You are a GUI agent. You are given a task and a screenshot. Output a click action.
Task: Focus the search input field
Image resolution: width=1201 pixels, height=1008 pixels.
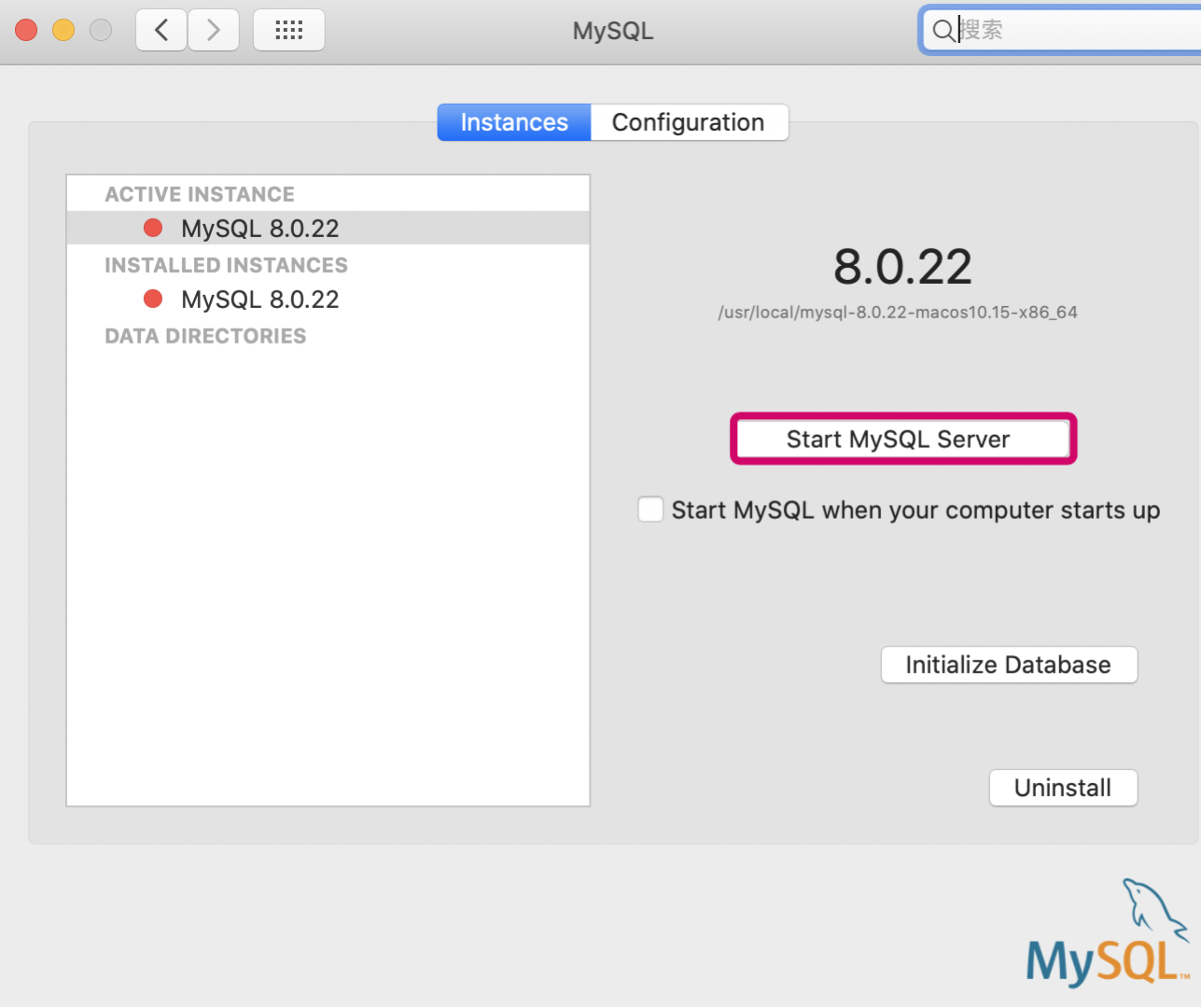click(1064, 30)
